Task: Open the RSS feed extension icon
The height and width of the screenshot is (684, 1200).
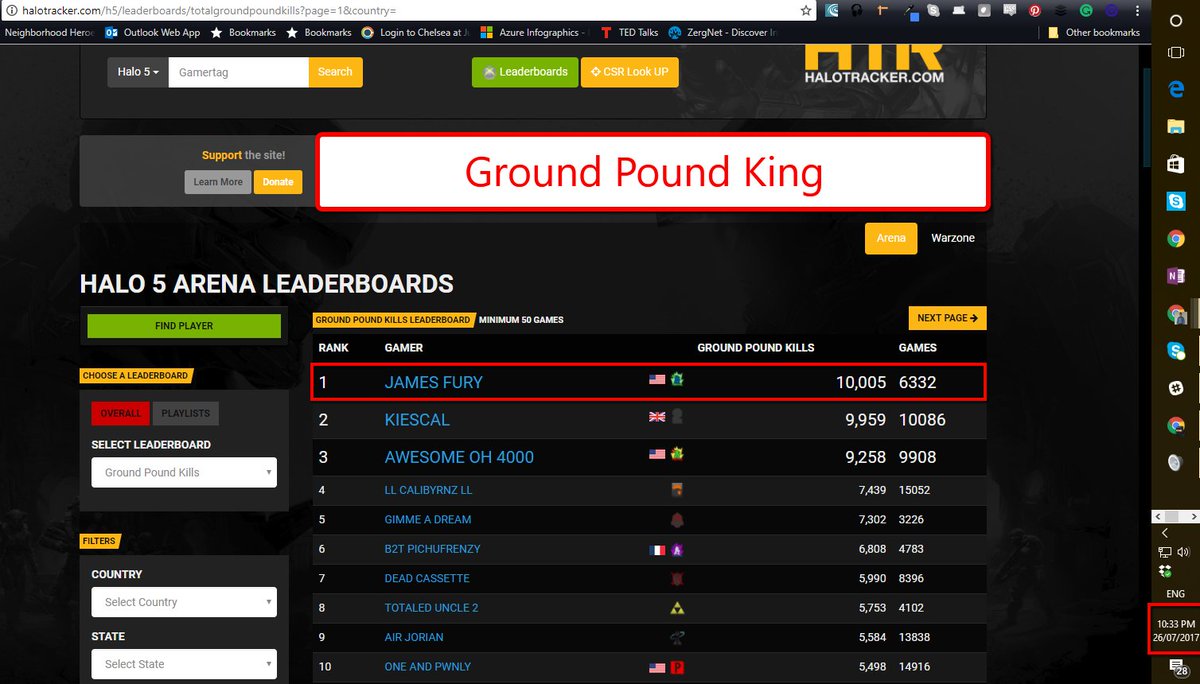Action: click(1010, 9)
